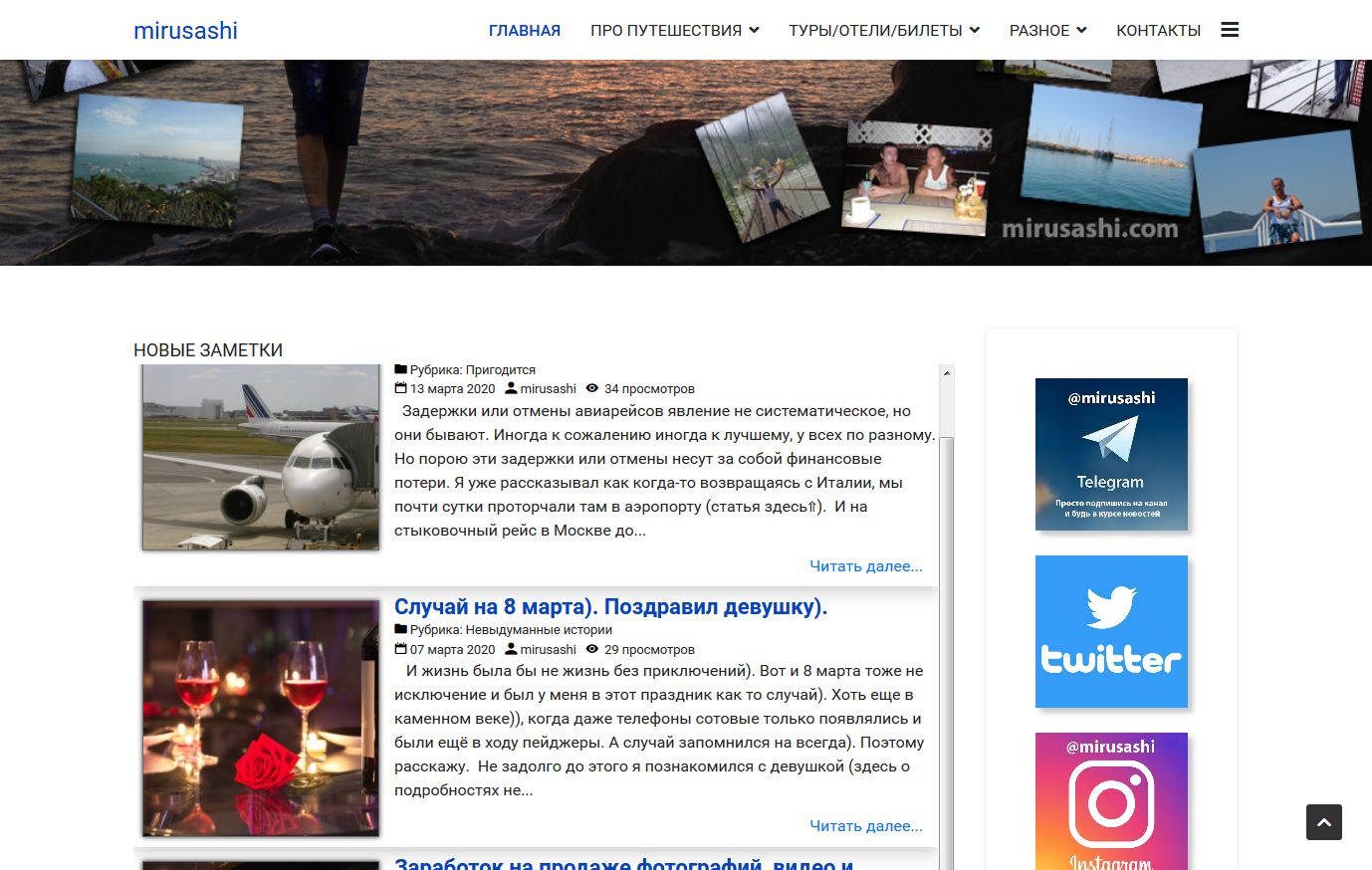Open the Случай на 8 марта article title
This screenshot has height=870, width=1372.
[x=611, y=606]
